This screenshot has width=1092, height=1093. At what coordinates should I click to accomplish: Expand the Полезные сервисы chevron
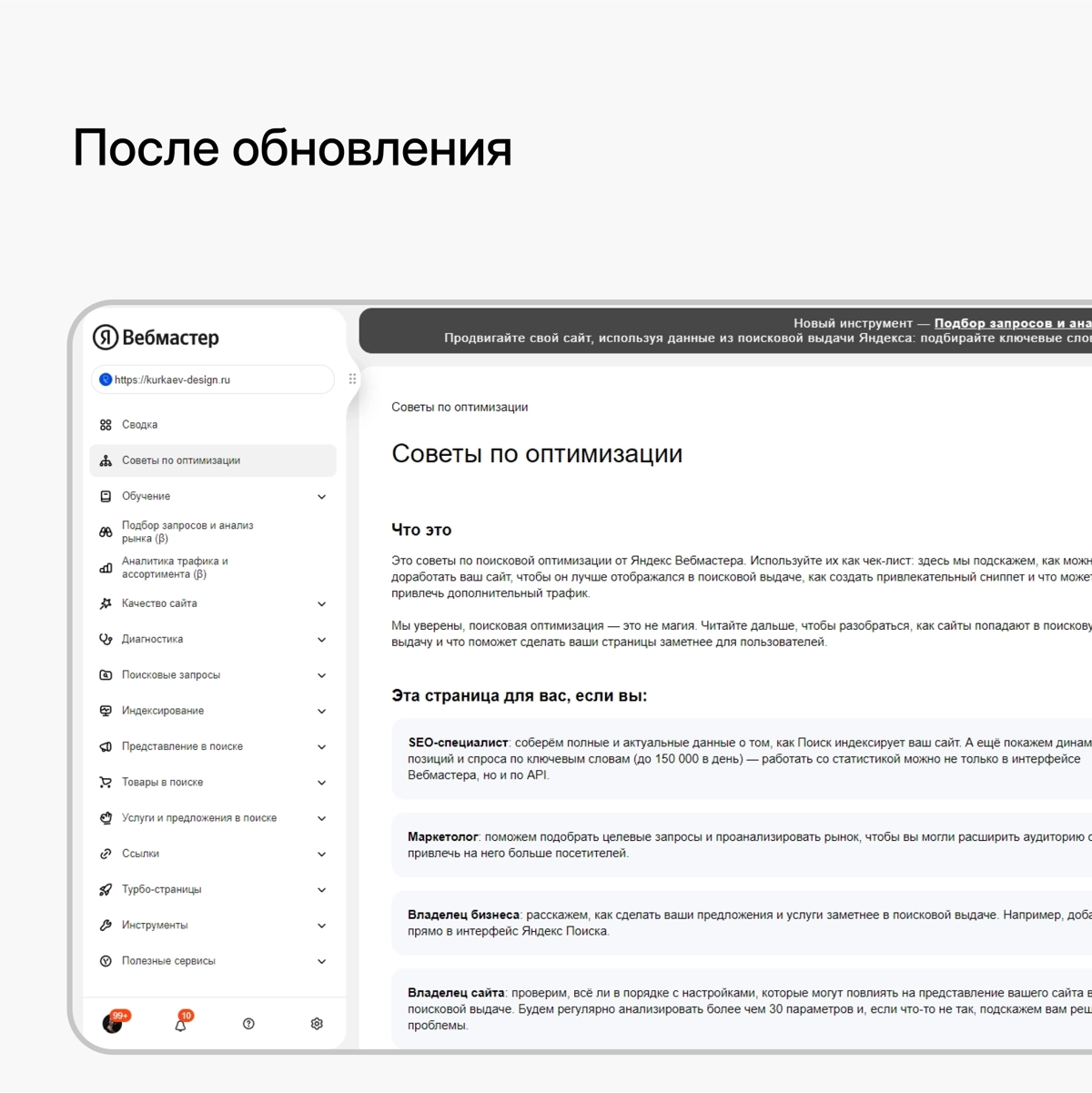(x=321, y=961)
